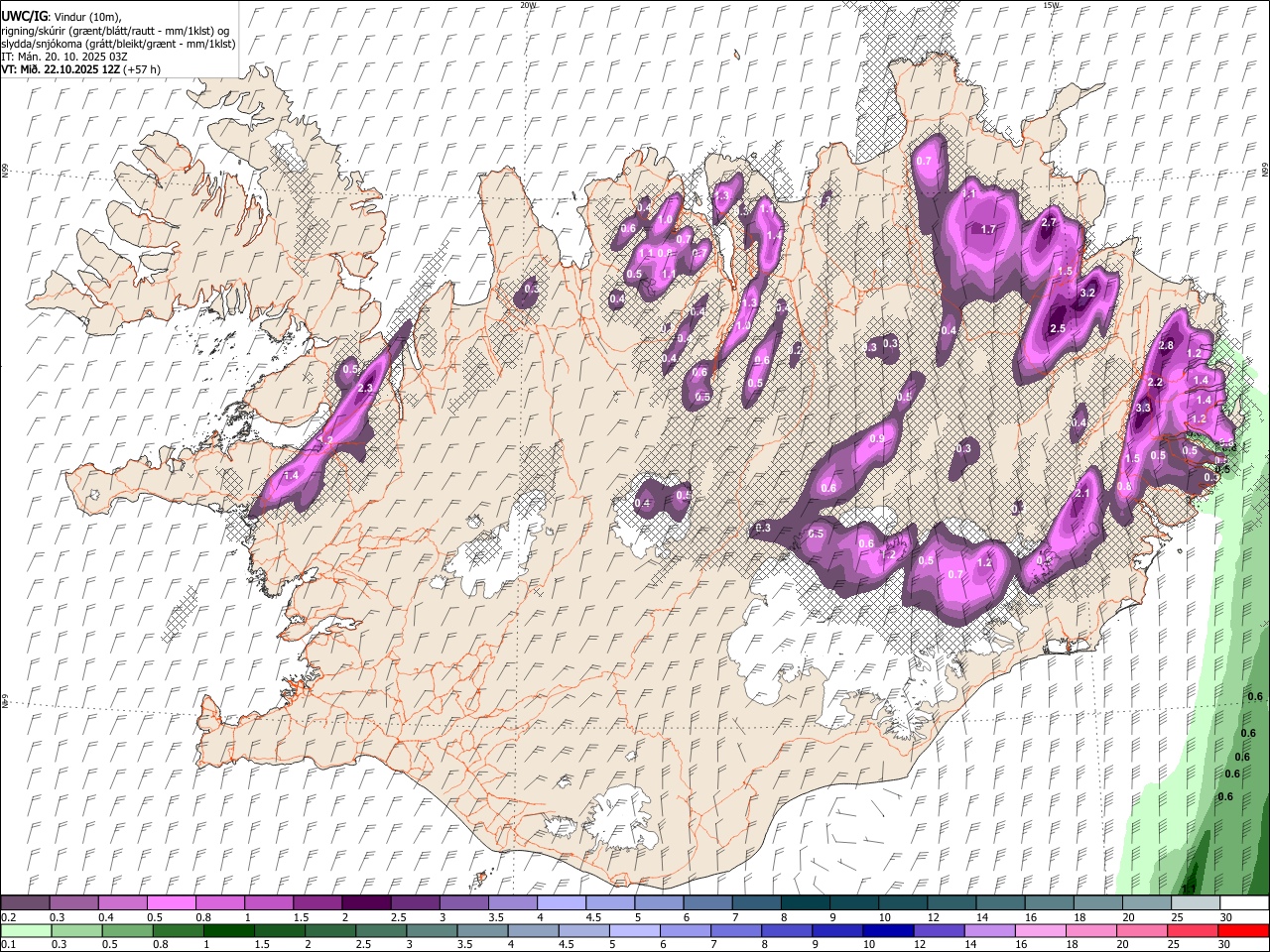The image size is (1270, 952).
Task: Pick the darkest purple 2 snow legend swatch
Action: click(365, 902)
